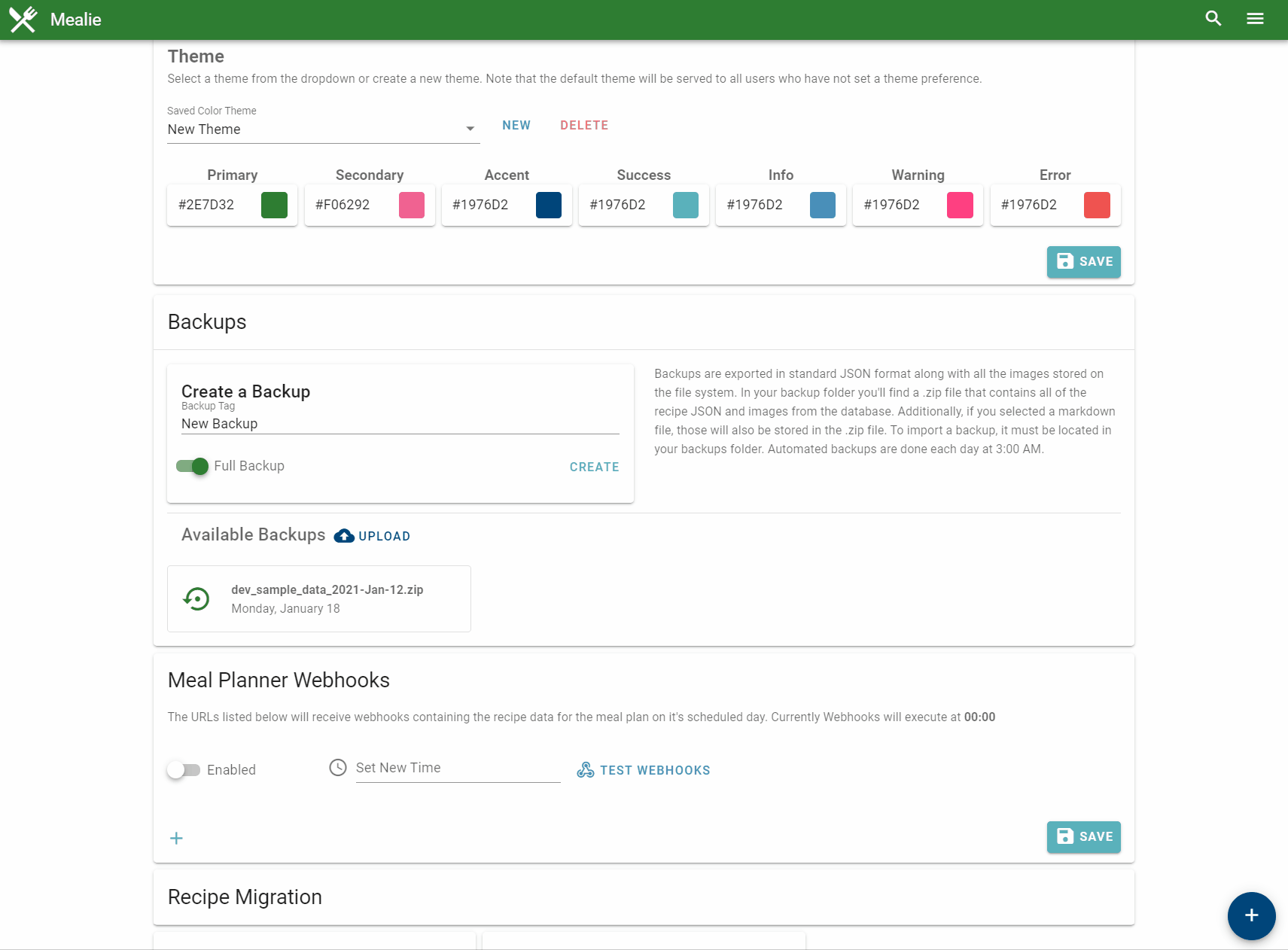Open the Primary green color swatch
1288x950 pixels.
coord(274,205)
